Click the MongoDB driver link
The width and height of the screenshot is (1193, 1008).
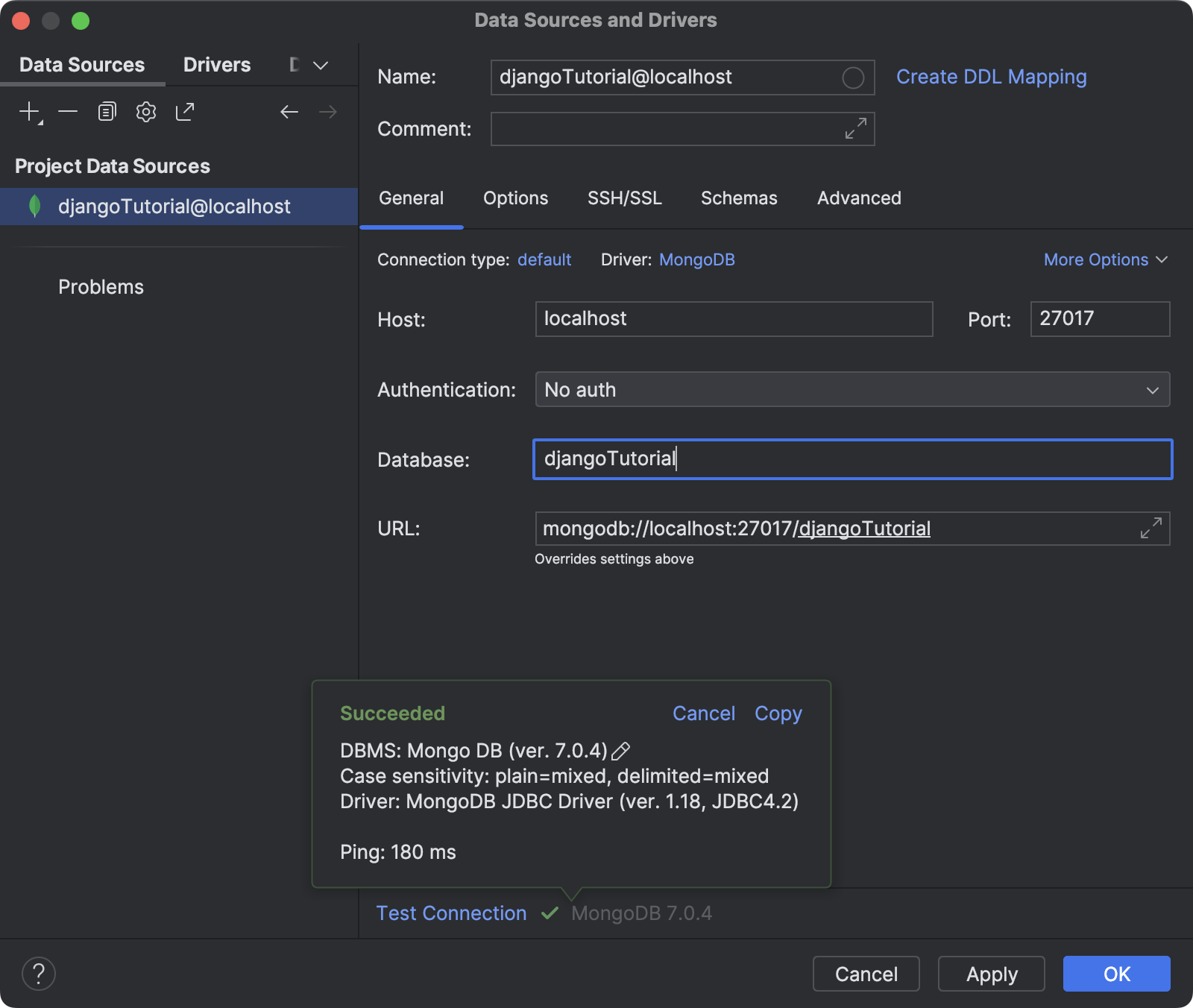click(x=696, y=259)
